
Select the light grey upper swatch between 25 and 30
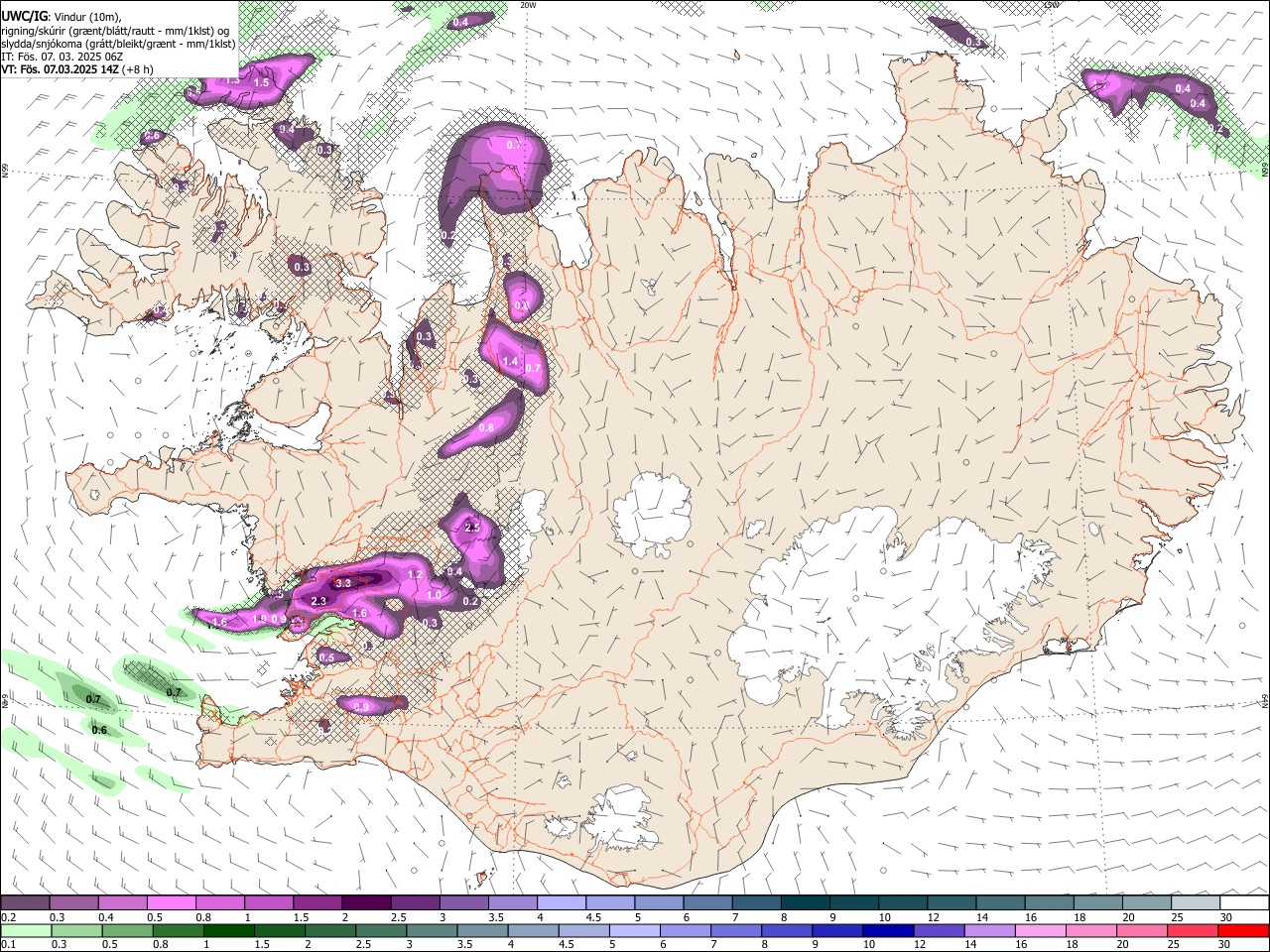pyautogui.click(x=1194, y=902)
